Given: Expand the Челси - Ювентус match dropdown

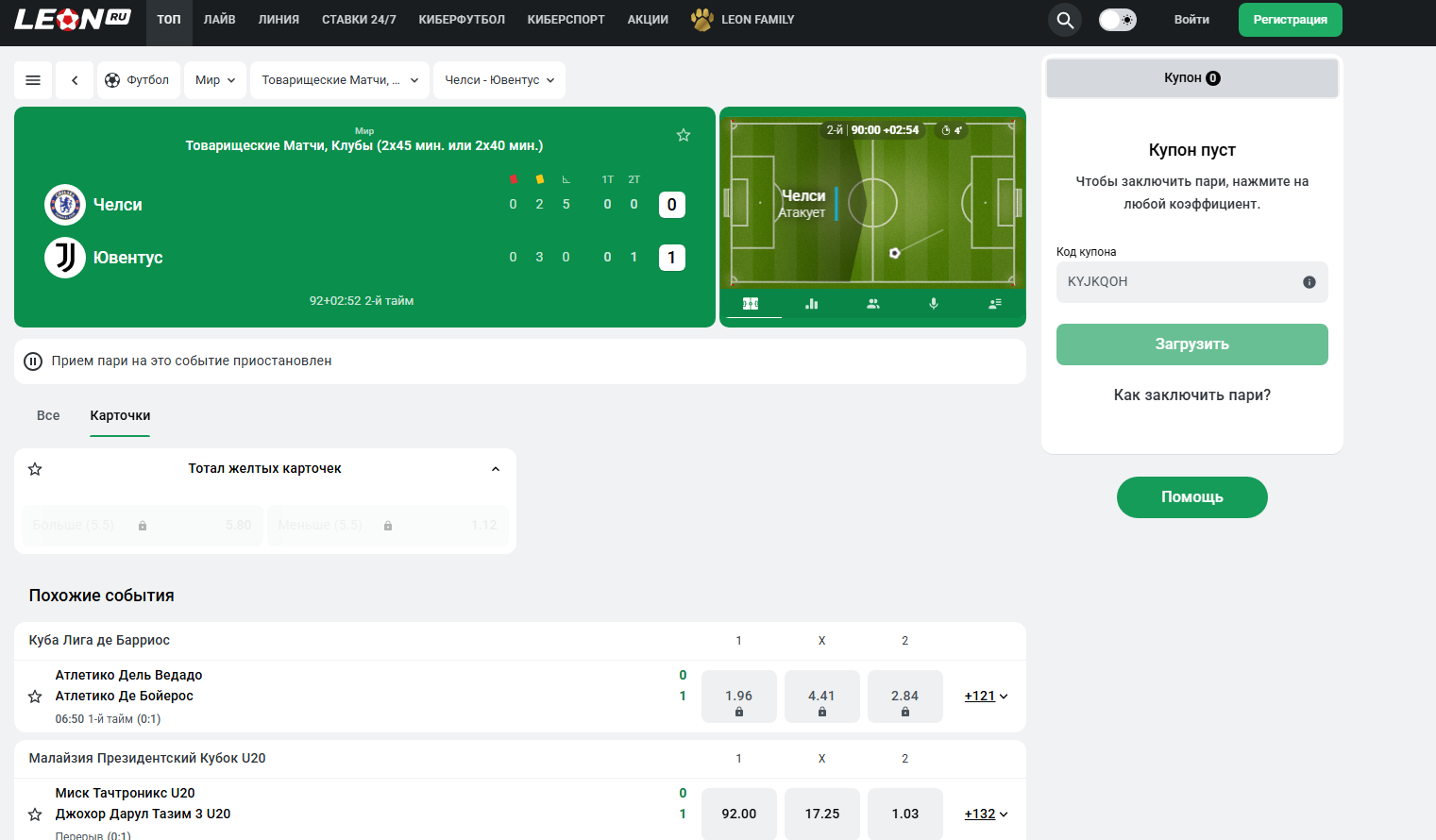Looking at the screenshot, I should pyautogui.click(x=499, y=80).
